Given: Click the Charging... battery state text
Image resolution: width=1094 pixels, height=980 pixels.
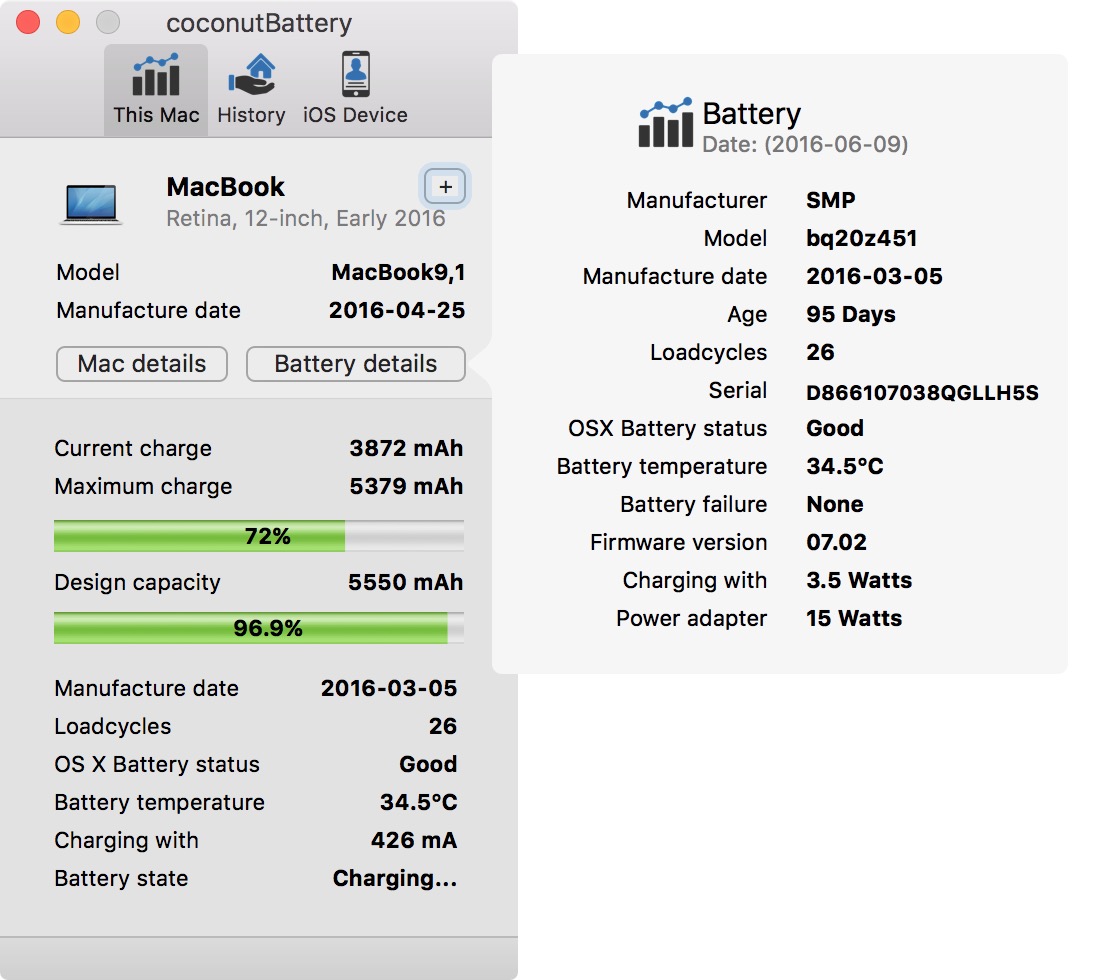Looking at the screenshot, I should 394,879.
